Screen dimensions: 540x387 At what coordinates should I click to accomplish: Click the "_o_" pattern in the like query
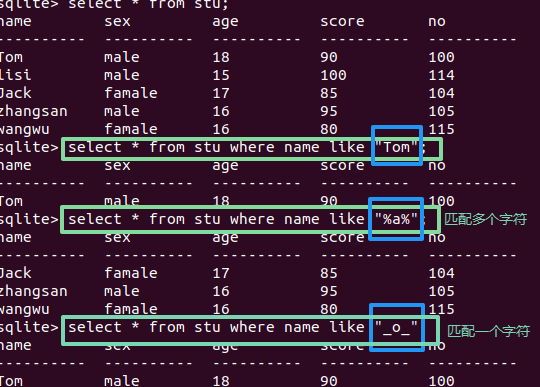(396, 328)
